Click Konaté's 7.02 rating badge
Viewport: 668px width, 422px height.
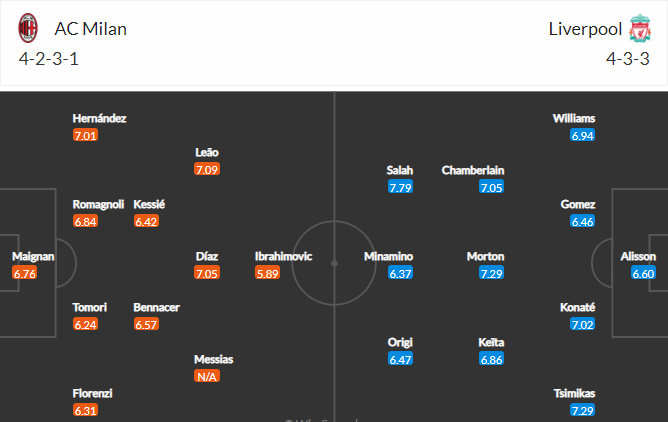point(581,324)
